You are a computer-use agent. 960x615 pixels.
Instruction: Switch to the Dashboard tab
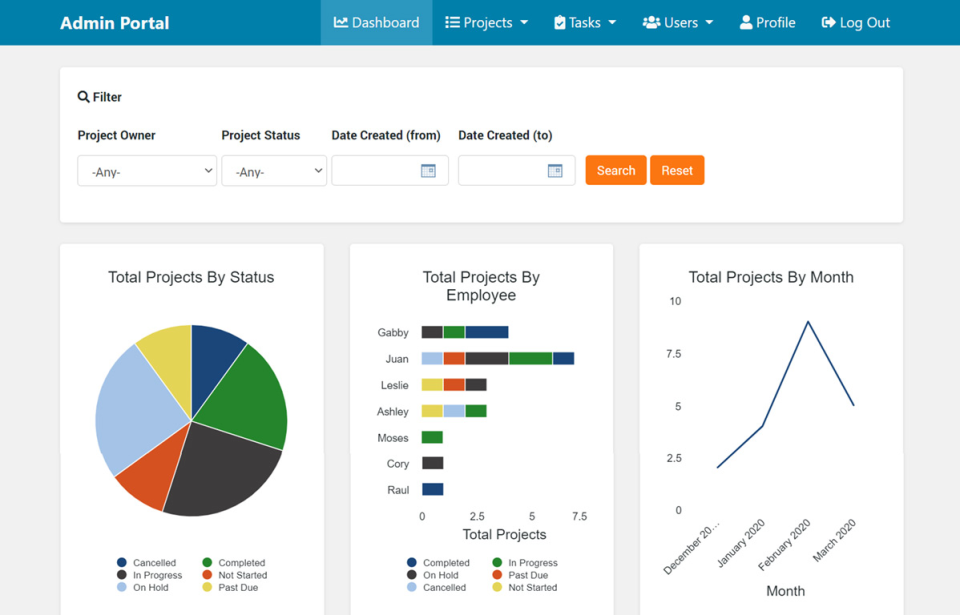[376, 22]
